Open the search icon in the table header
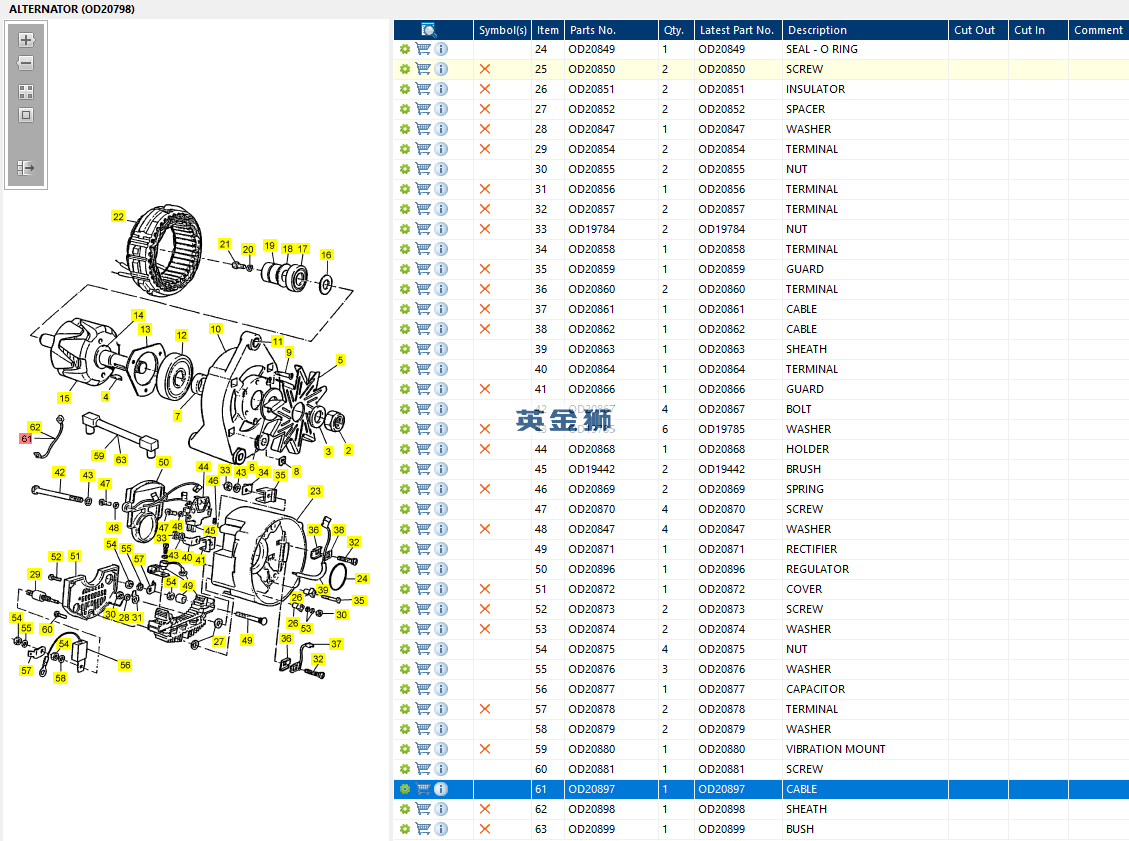The width and height of the screenshot is (1129, 841). [429, 30]
